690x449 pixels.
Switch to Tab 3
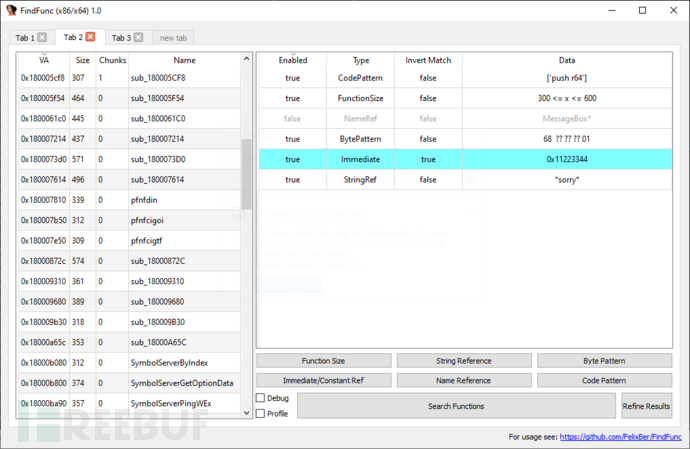[121, 38]
